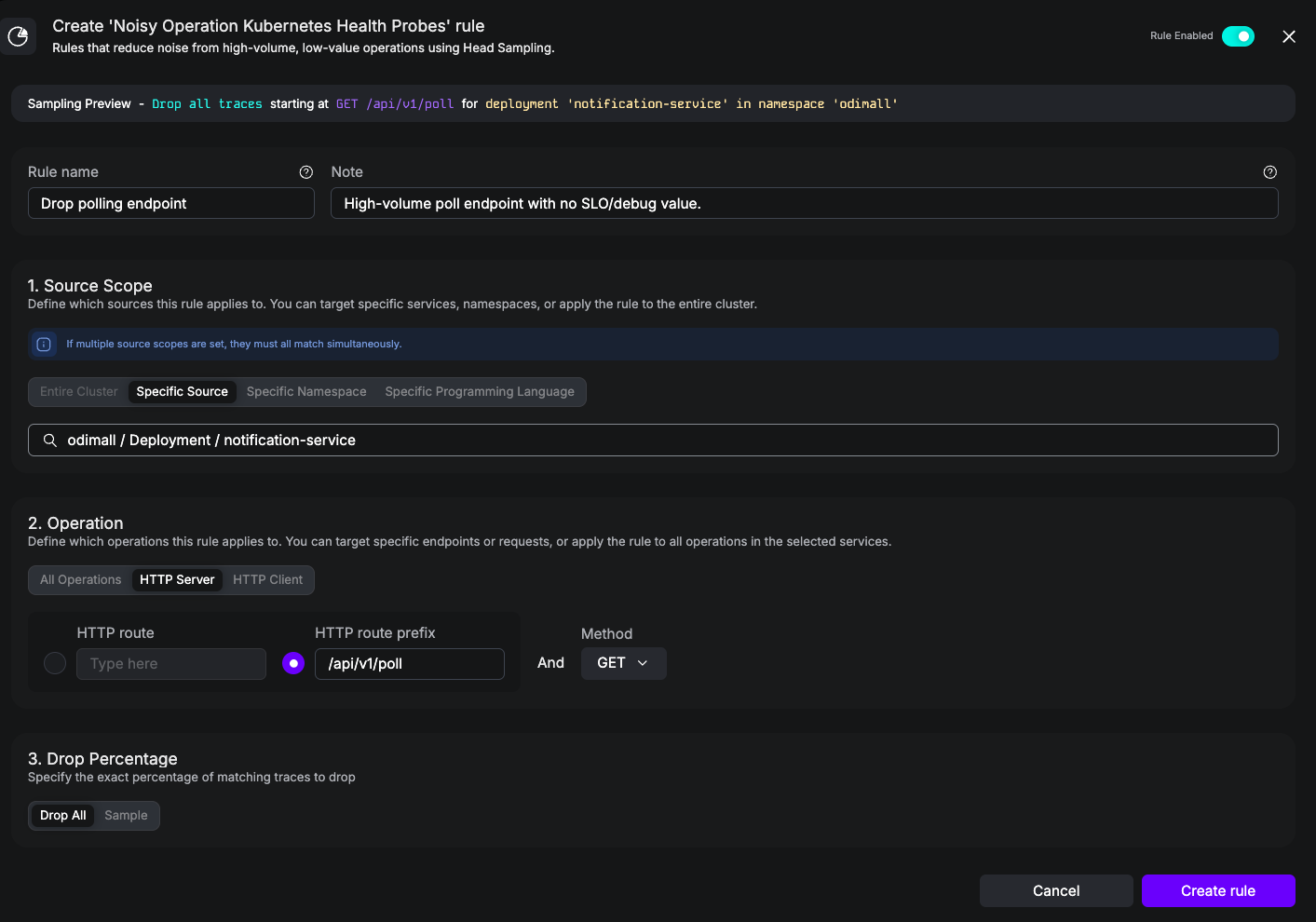The width and height of the screenshot is (1316, 922).
Task: Select the Specific Source scope tab
Action: [183, 392]
